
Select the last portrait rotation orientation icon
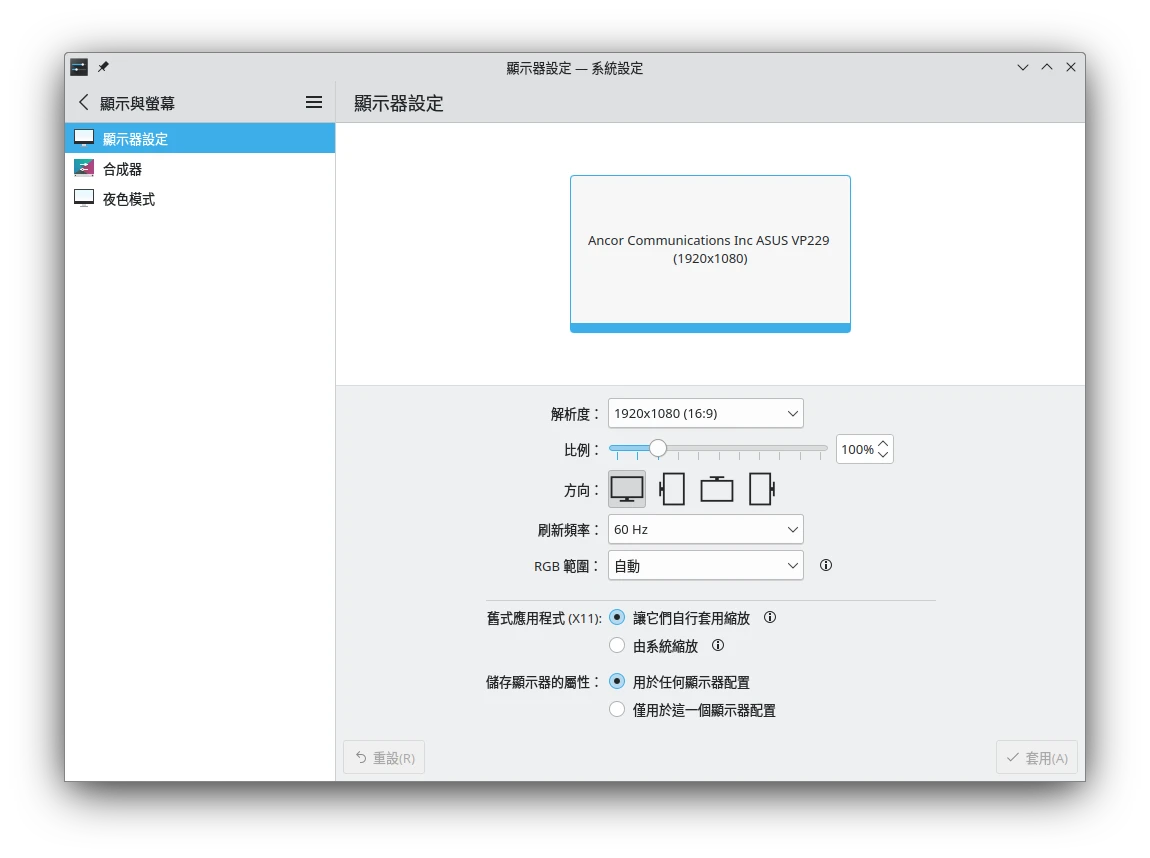click(x=762, y=489)
